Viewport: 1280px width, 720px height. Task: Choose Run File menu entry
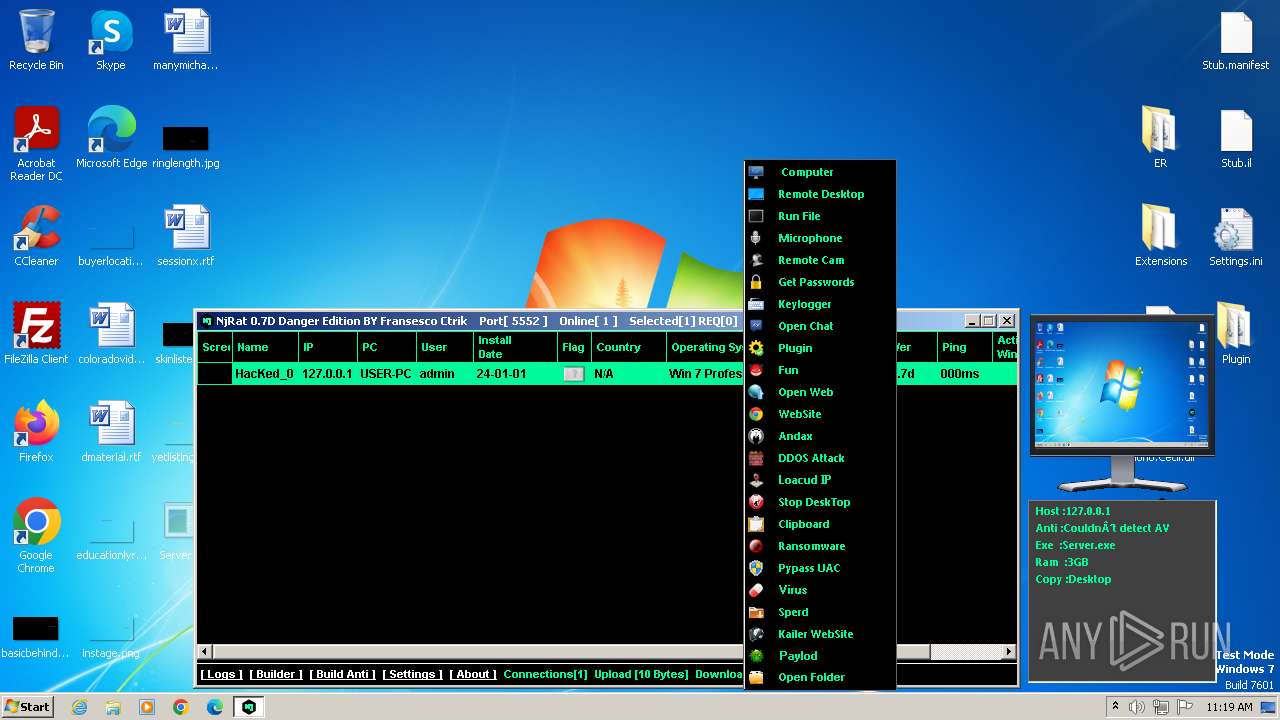coord(820,216)
